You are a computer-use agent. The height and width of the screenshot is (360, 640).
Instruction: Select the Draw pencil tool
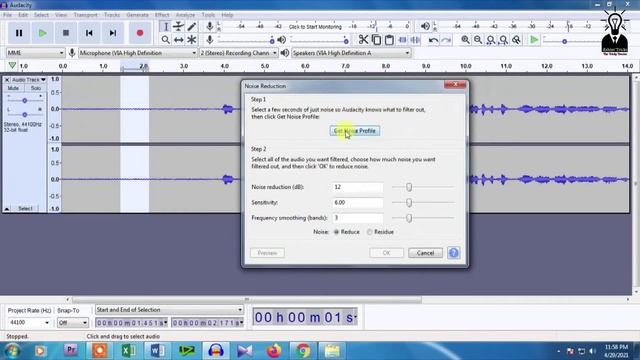[x=191, y=27]
